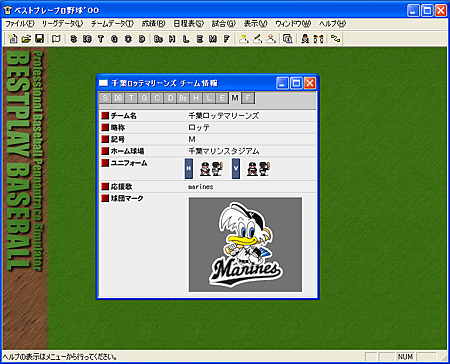The width and height of the screenshot is (450, 364).
Task: Open the 成績(R) menu
Action: pyautogui.click(x=153, y=24)
